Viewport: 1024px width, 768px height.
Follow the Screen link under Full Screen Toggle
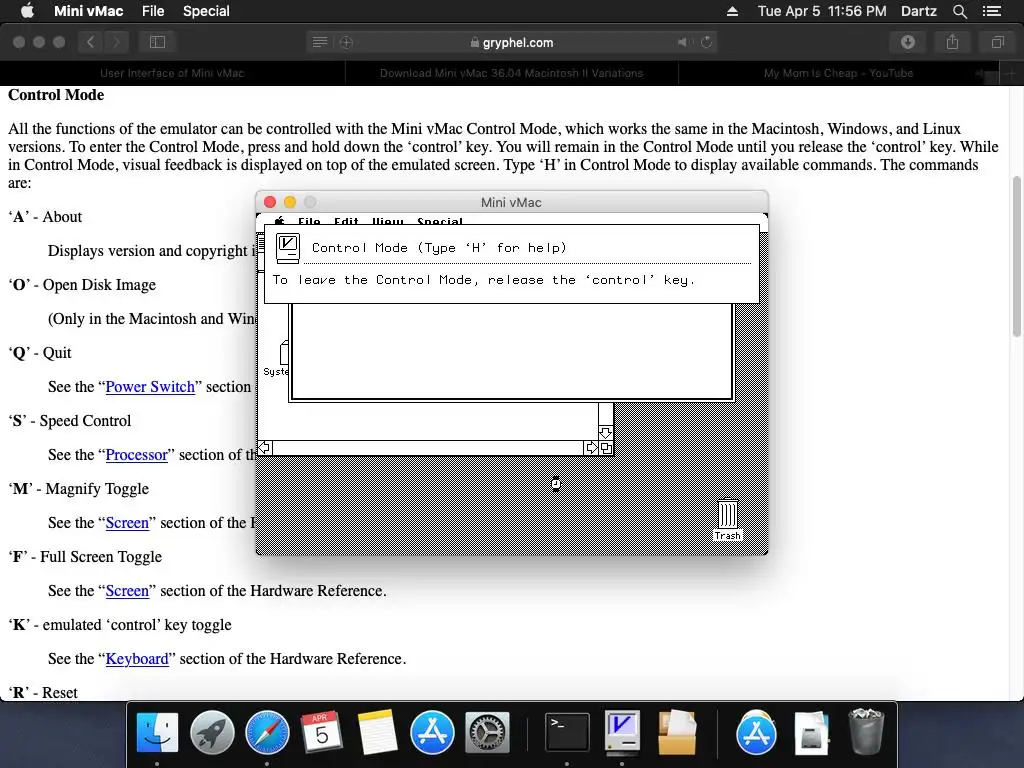(x=127, y=590)
